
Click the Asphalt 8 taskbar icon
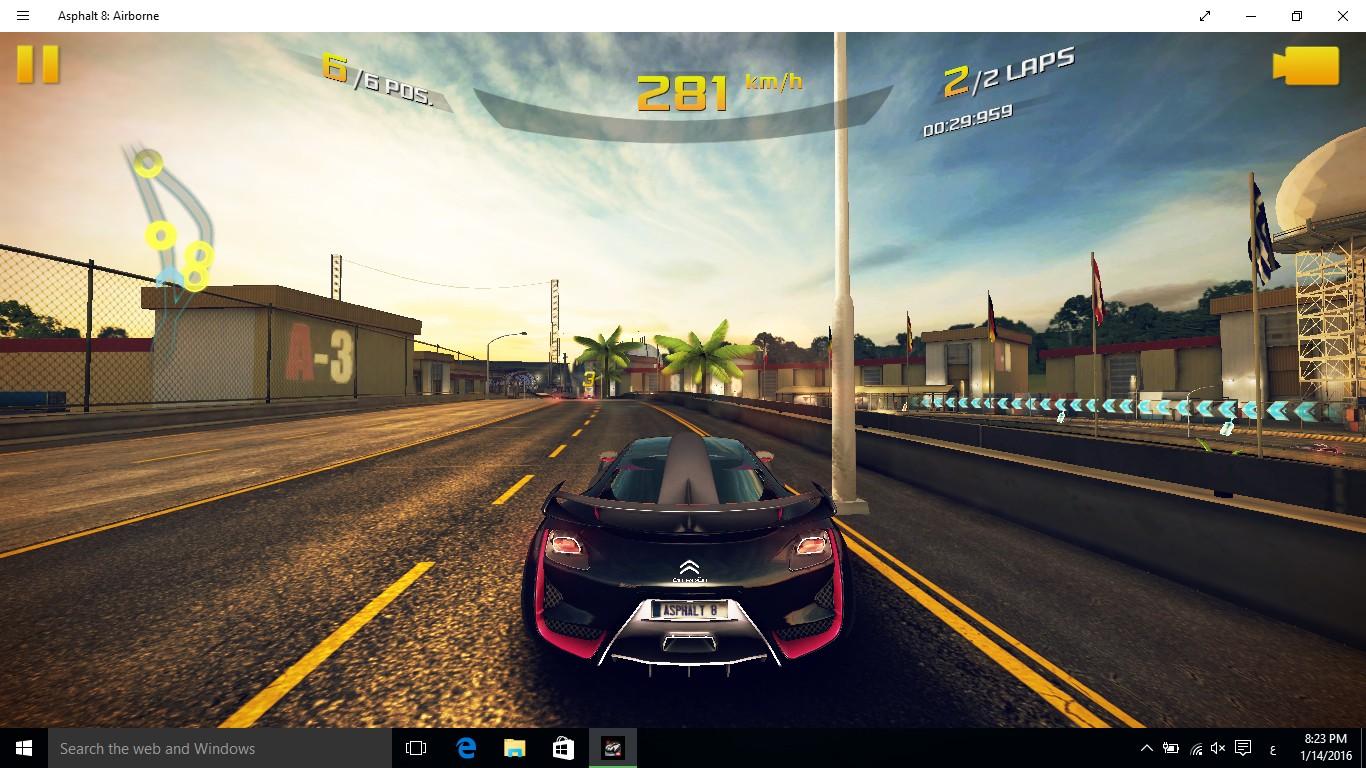point(612,748)
